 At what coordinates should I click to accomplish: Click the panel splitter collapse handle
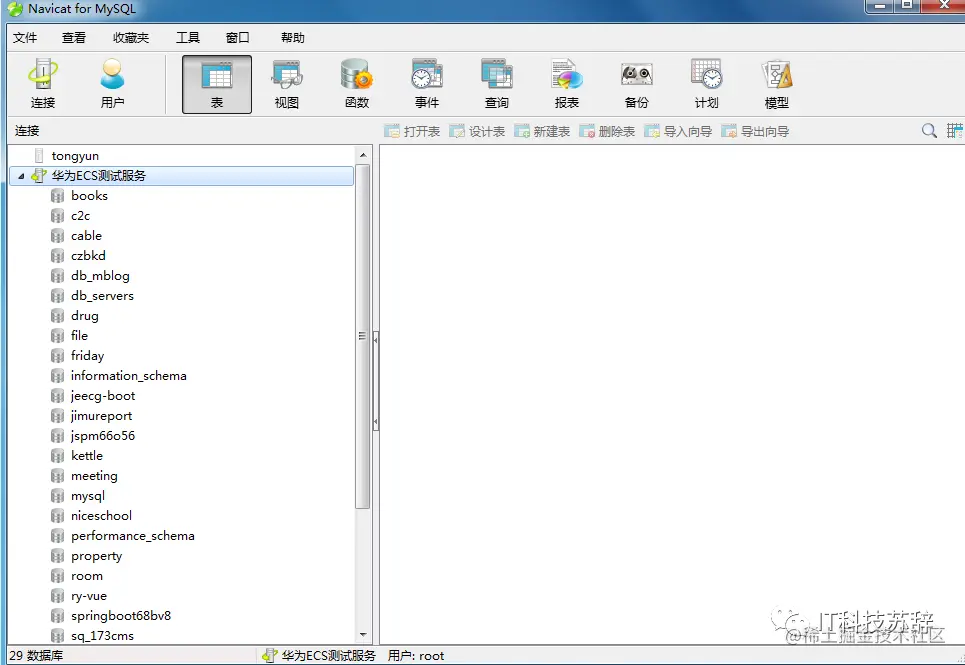point(375,380)
